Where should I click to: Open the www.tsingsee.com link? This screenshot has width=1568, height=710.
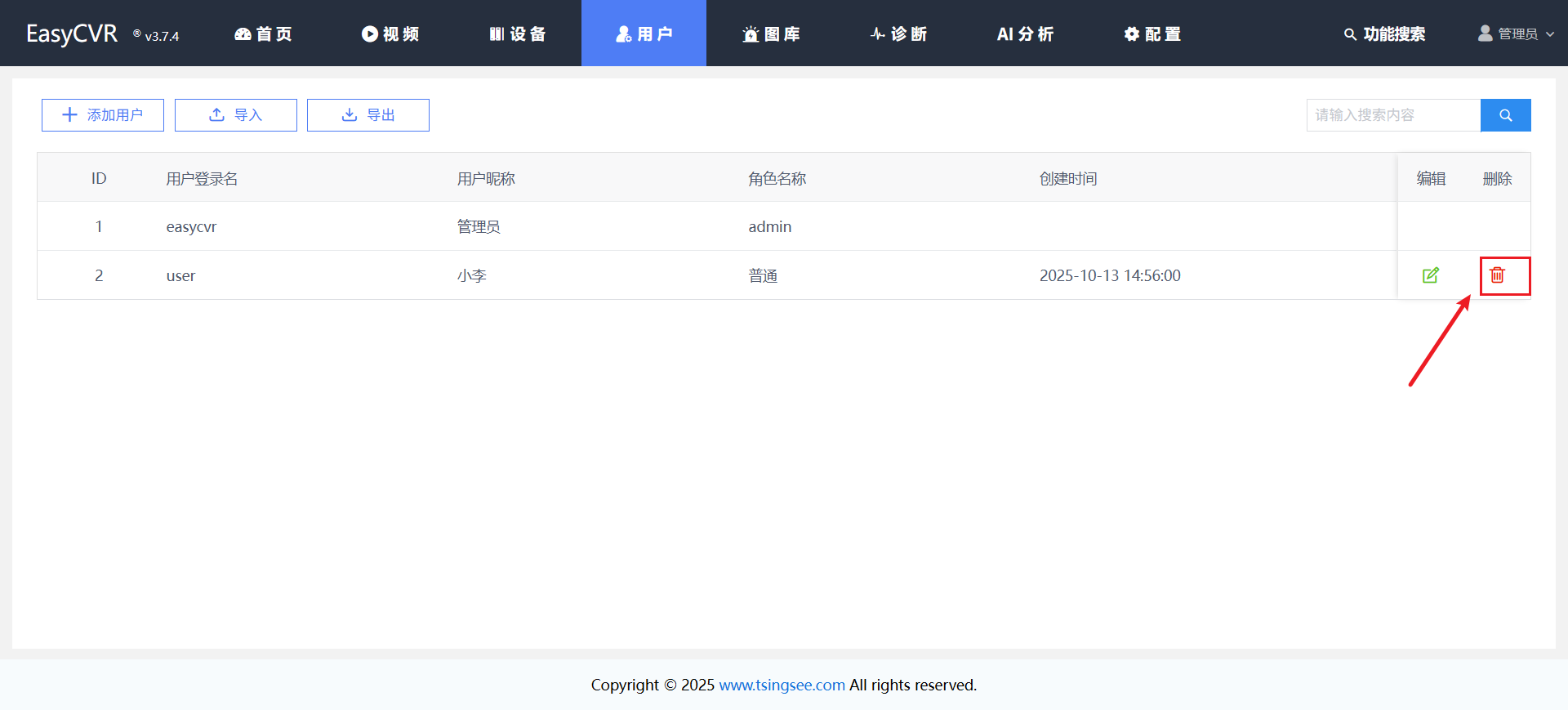(x=782, y=685)
